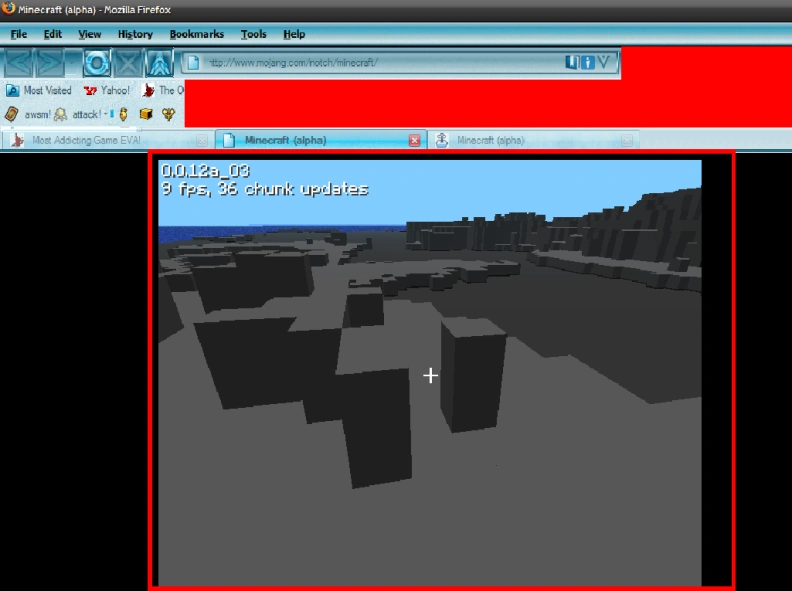Close the Most Addicting Game EVA! tab
The image size is (792, 591).
(202, 140)
